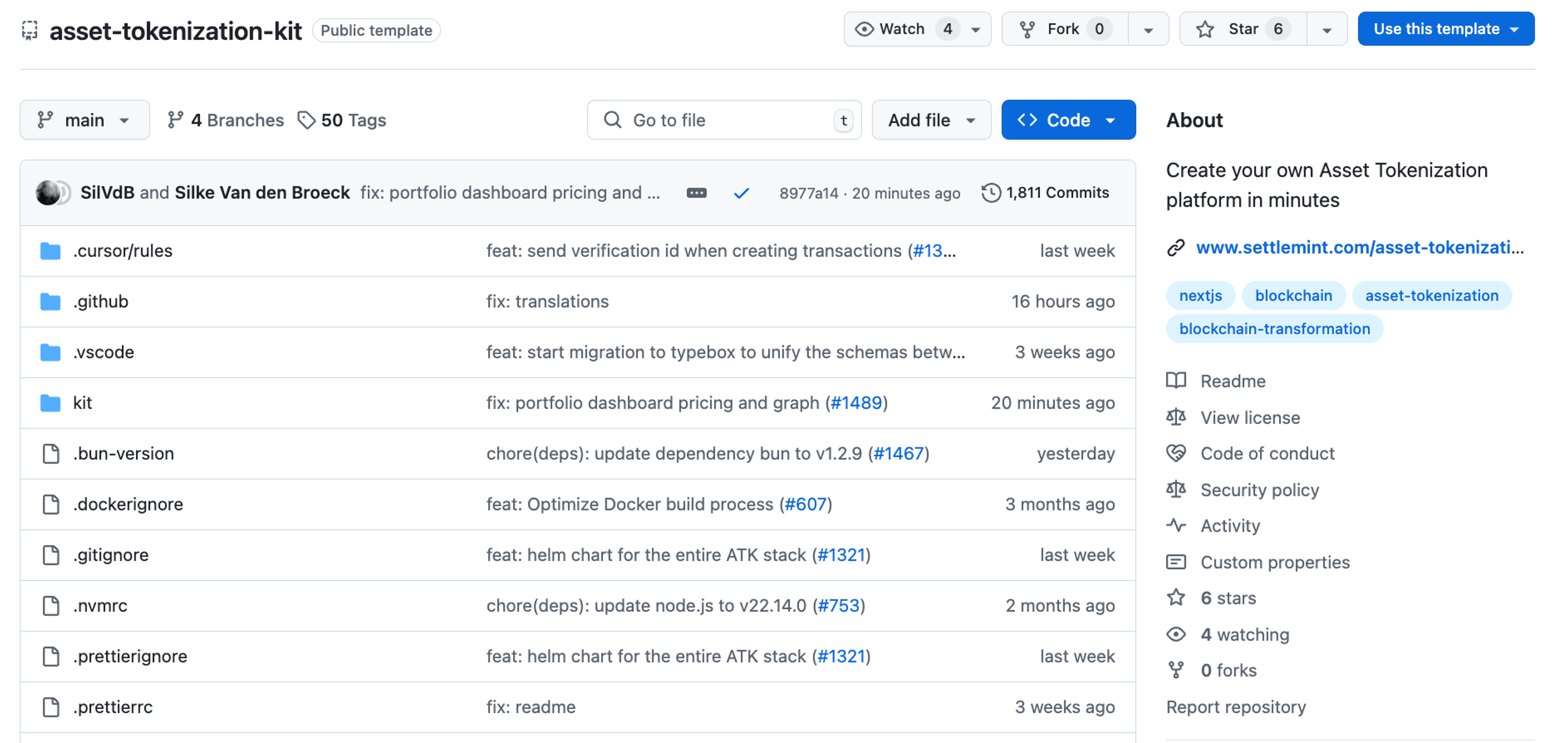
Task: Open the green Code menu button
Action: [x=1068, y=120]
